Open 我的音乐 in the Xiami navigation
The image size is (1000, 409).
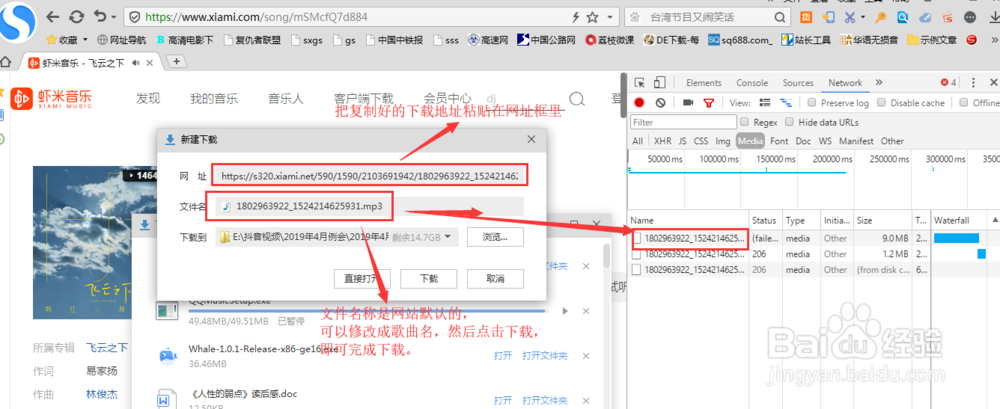tap(214, 98)
